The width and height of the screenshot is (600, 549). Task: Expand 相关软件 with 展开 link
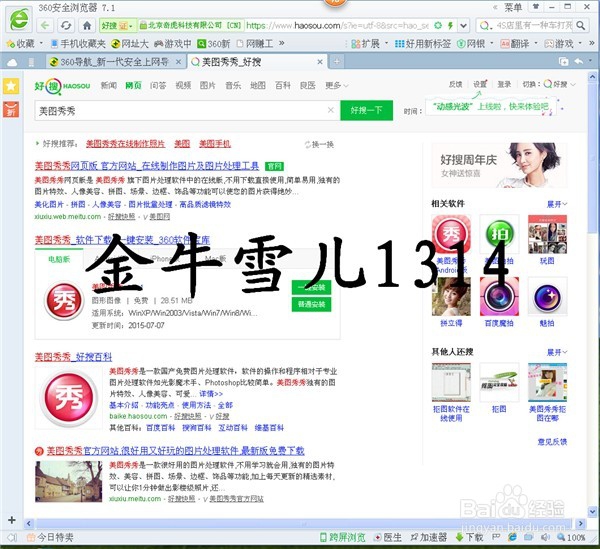(556, 204)
